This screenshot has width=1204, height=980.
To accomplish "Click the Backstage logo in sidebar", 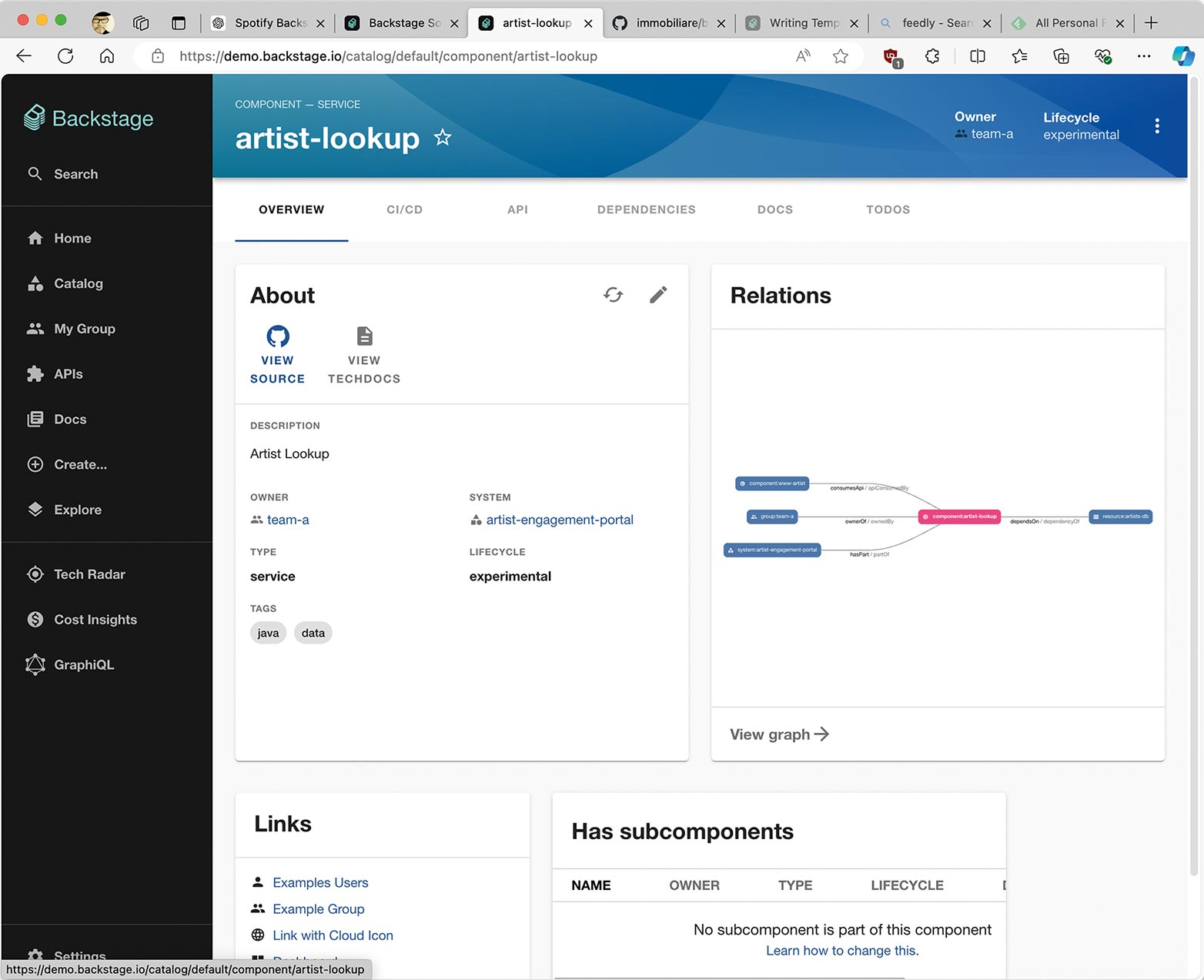I will pyautogui.click(x=89, y=118).
